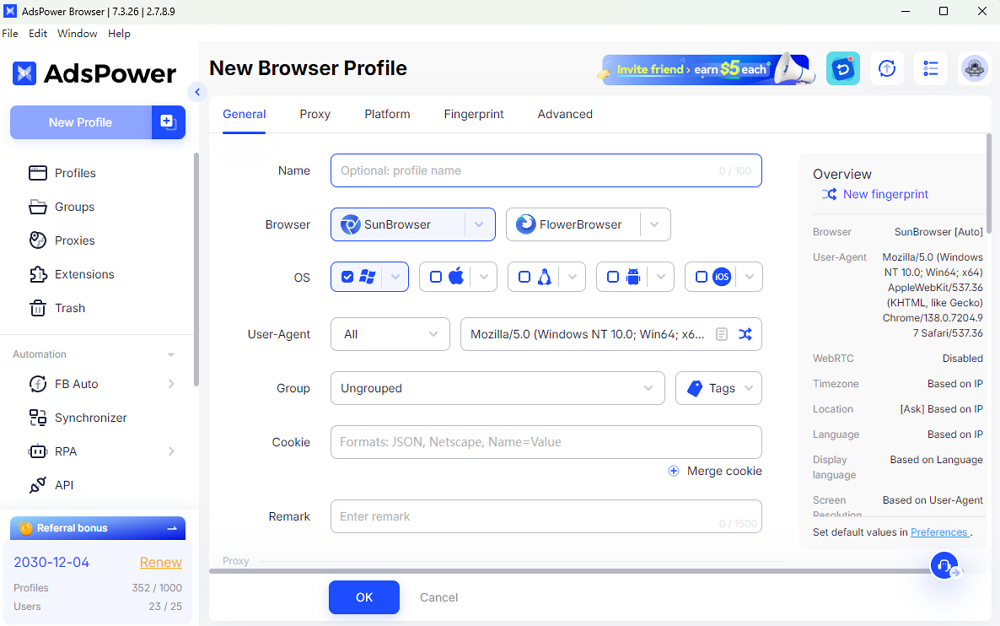Open the FlowerBrowser version dropdown
The image size is (1000, 626).
pyautogui.click(x=654, y=224)
